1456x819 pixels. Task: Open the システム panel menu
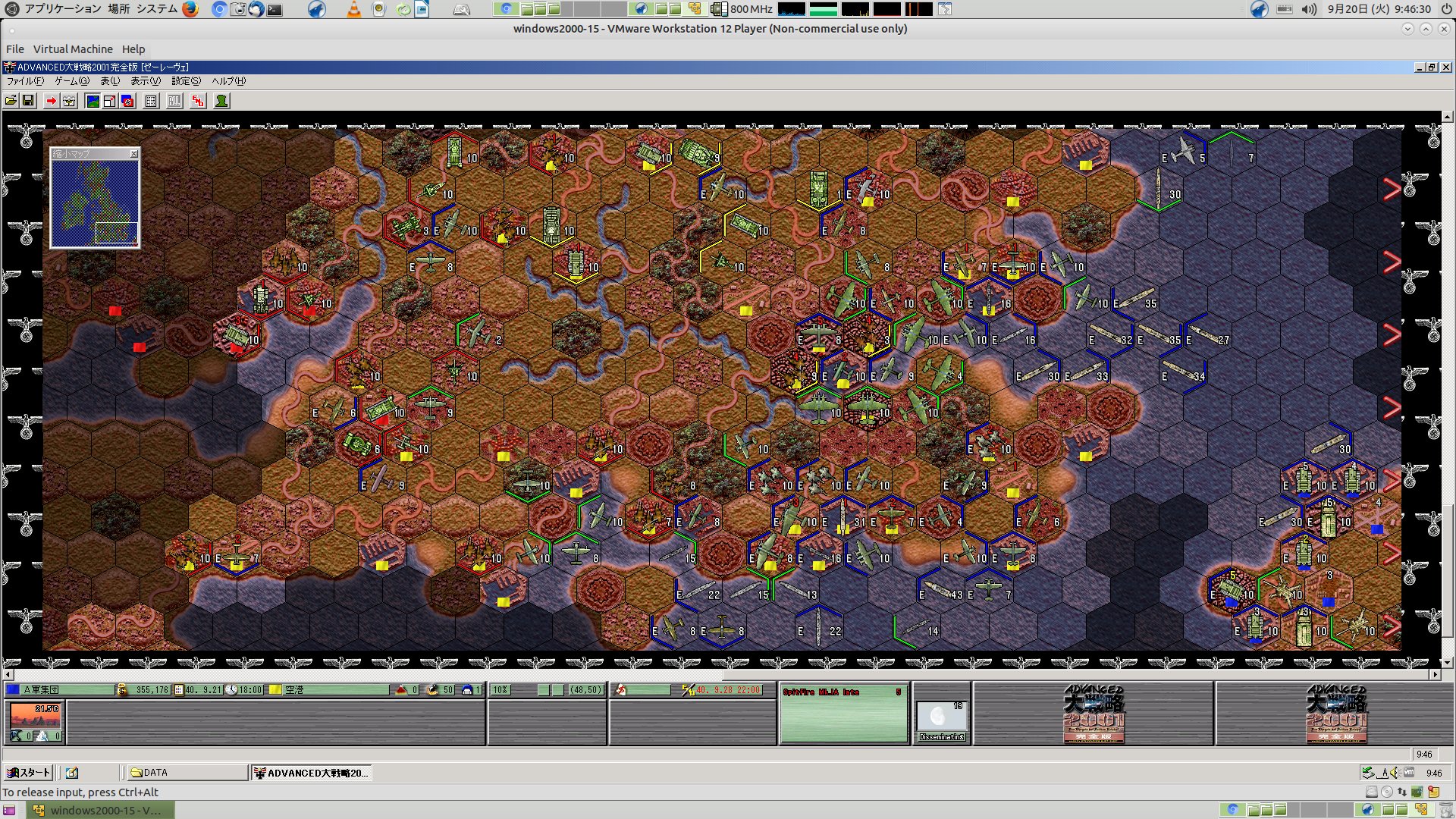click(157, 9)
